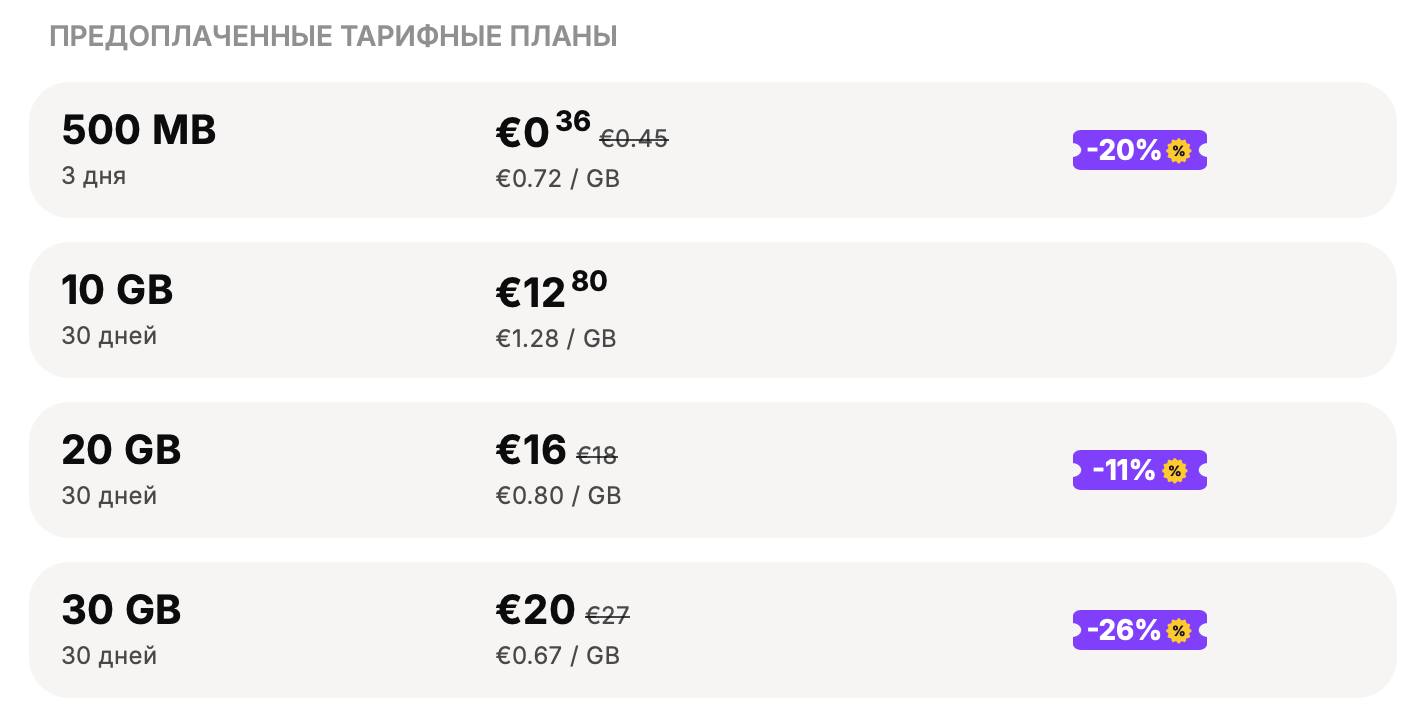Choose the 10 GB 30-day plan

[117, 291]
